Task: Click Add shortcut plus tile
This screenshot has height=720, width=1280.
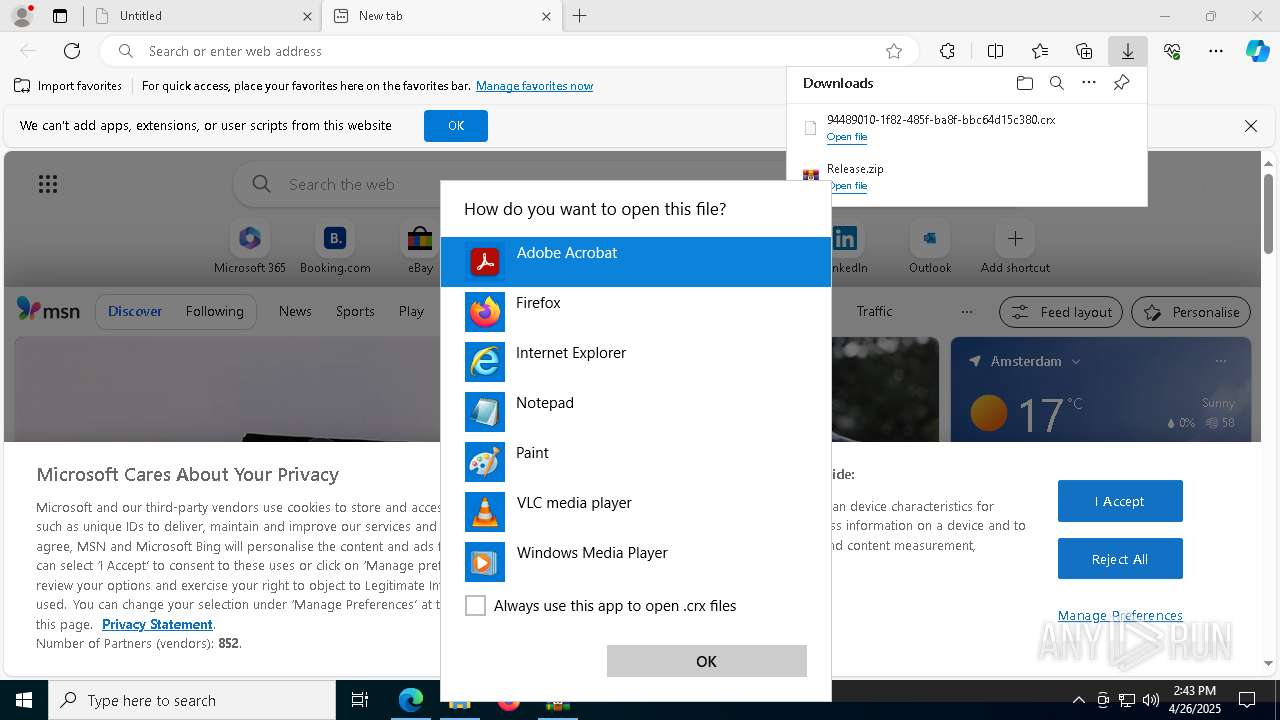Action: click(1015, 247)
